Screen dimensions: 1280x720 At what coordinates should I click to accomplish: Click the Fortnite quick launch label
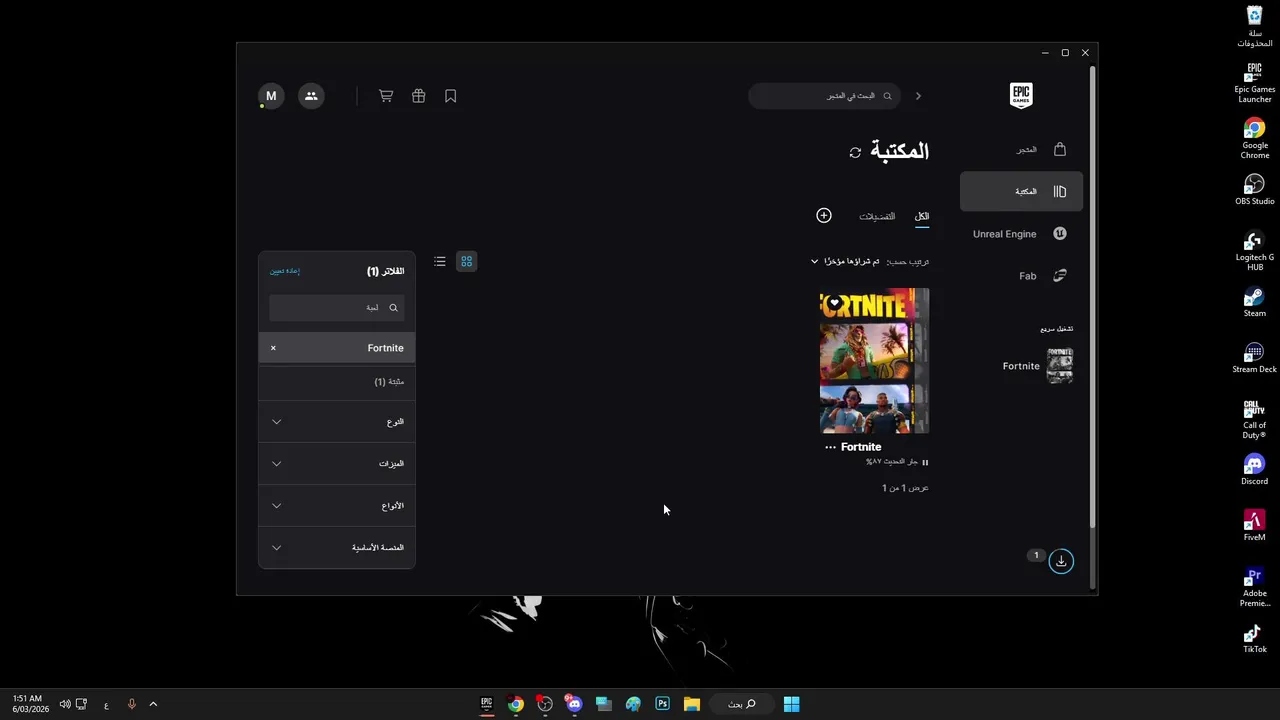1021,366
